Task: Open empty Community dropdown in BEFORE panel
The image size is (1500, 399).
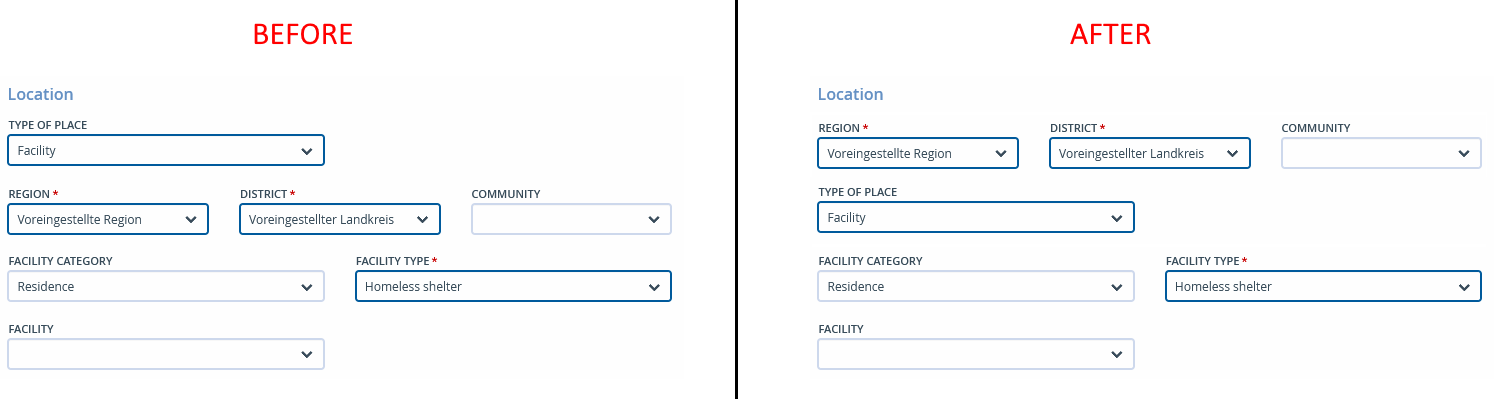Action: (571, 219)
